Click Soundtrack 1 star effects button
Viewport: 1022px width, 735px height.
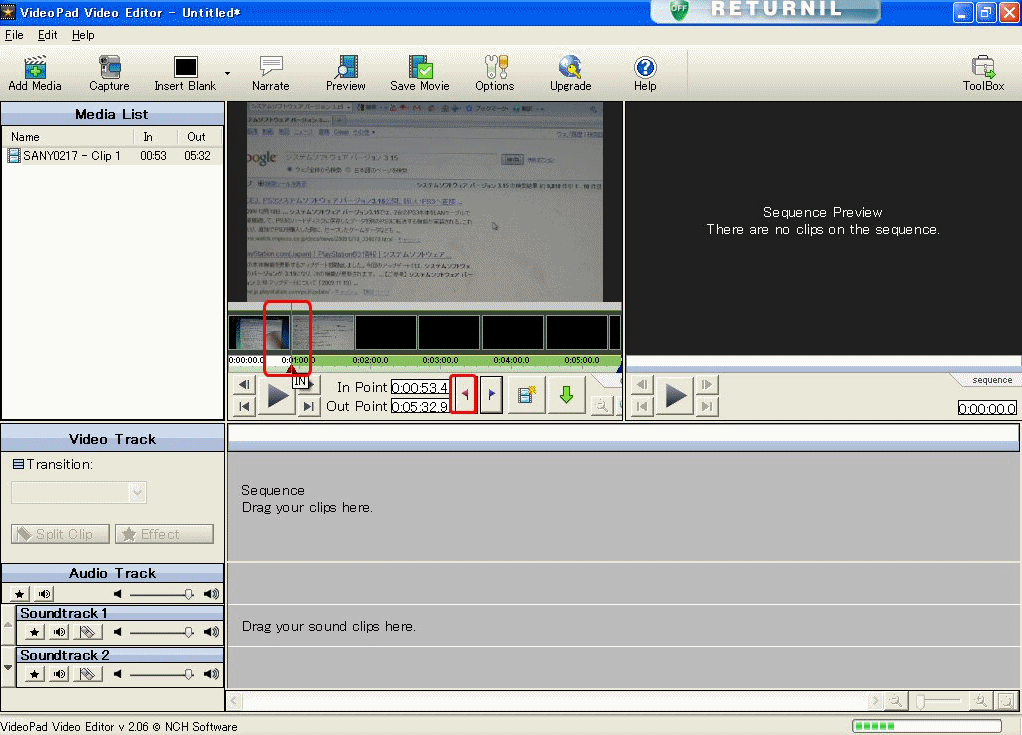click(x=35, y=631)
